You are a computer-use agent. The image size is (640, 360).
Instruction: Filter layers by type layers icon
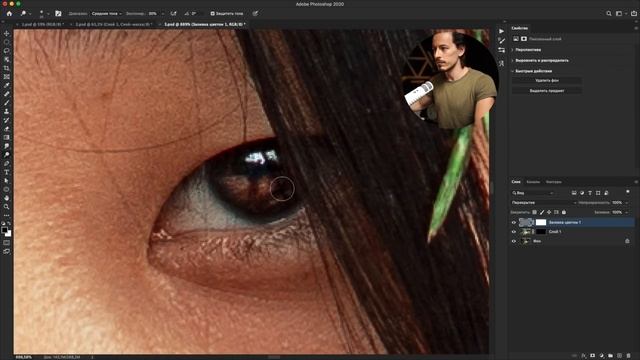590,193
